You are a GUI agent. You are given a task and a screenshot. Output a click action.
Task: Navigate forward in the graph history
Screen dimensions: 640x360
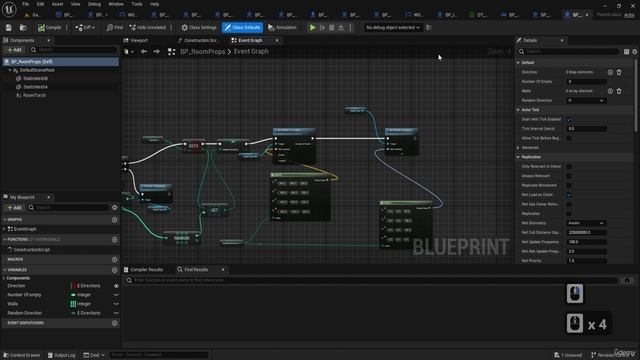pyautogui.click(x=157, y=52)
